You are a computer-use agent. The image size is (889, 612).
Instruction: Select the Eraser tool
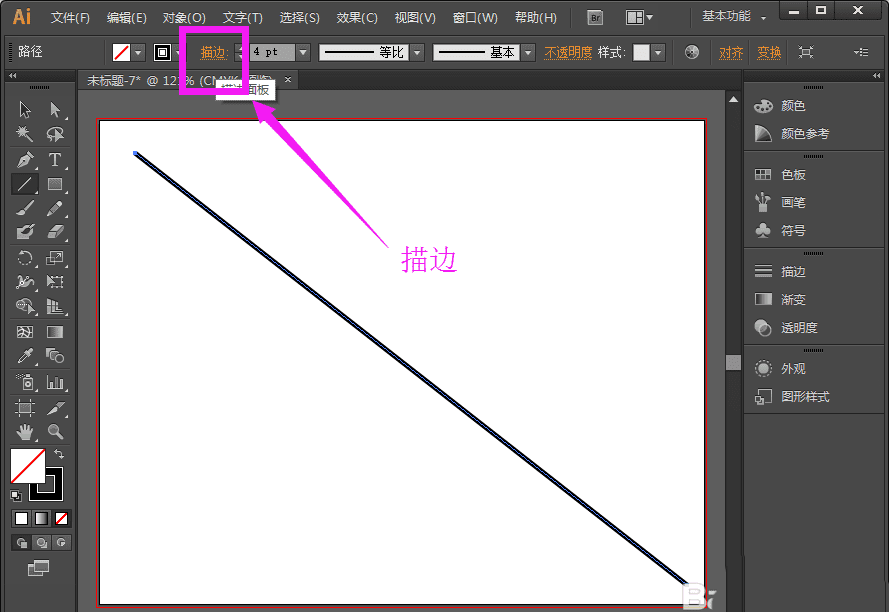[x=55, y=232]
